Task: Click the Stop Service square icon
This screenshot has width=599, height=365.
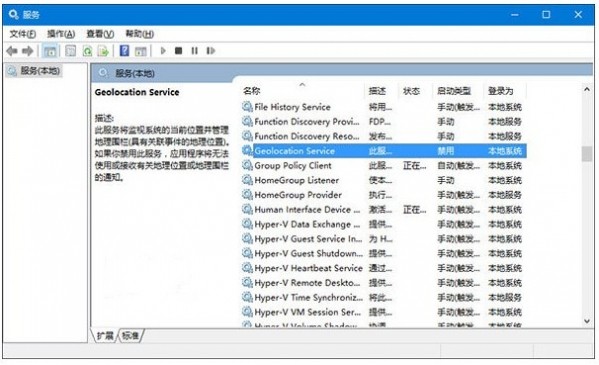Action: point(178,50)
